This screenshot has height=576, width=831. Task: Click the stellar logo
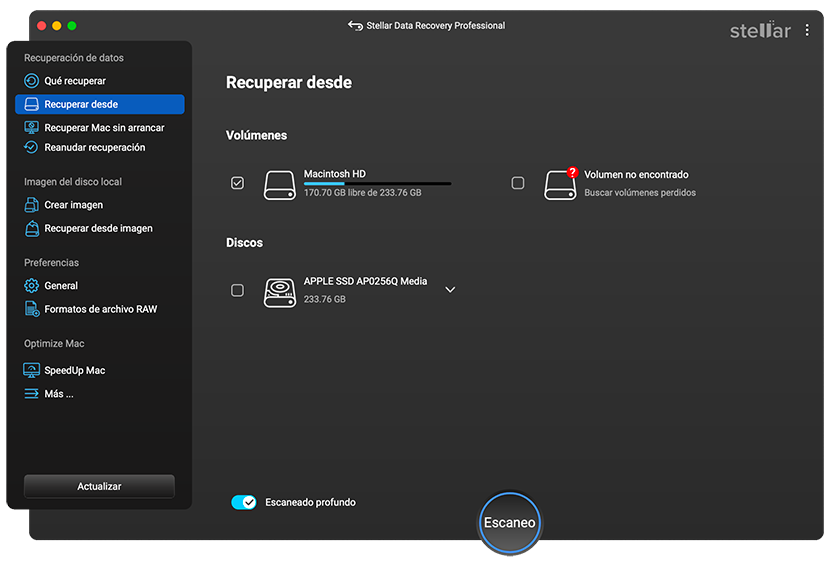[760, 30]
